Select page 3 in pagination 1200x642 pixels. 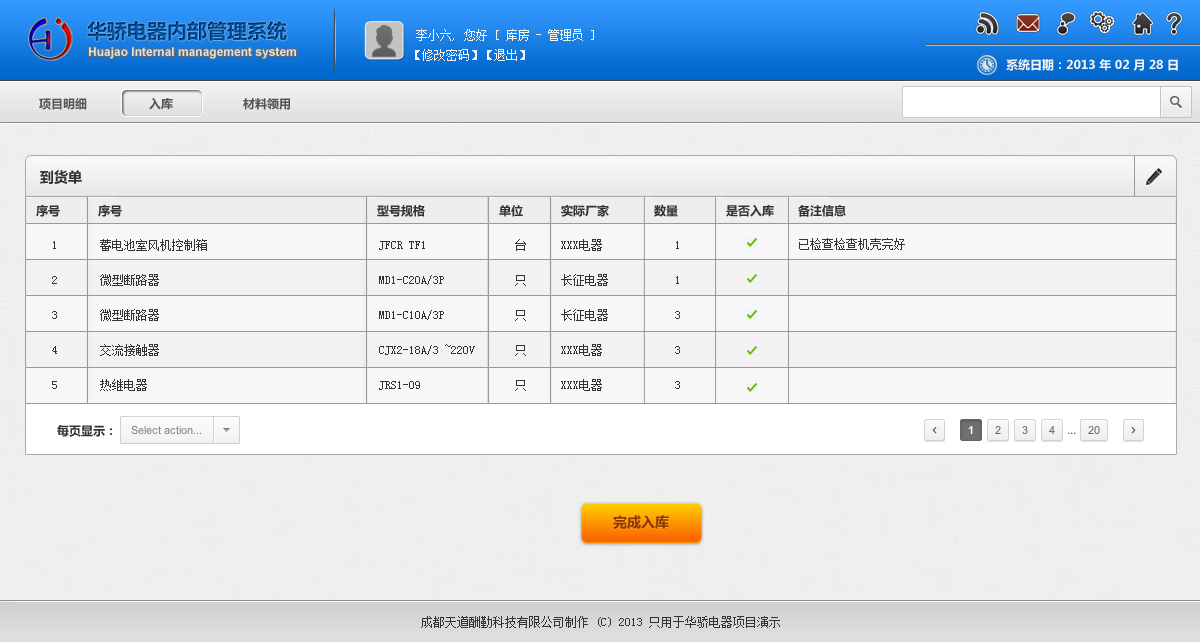[1025, 430]
